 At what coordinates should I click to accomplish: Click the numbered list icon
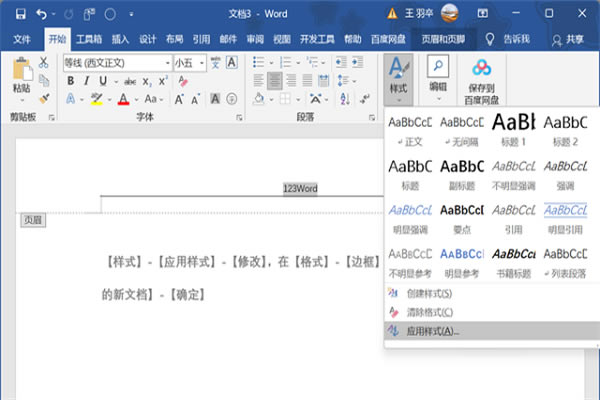click(x=285, y=62)
